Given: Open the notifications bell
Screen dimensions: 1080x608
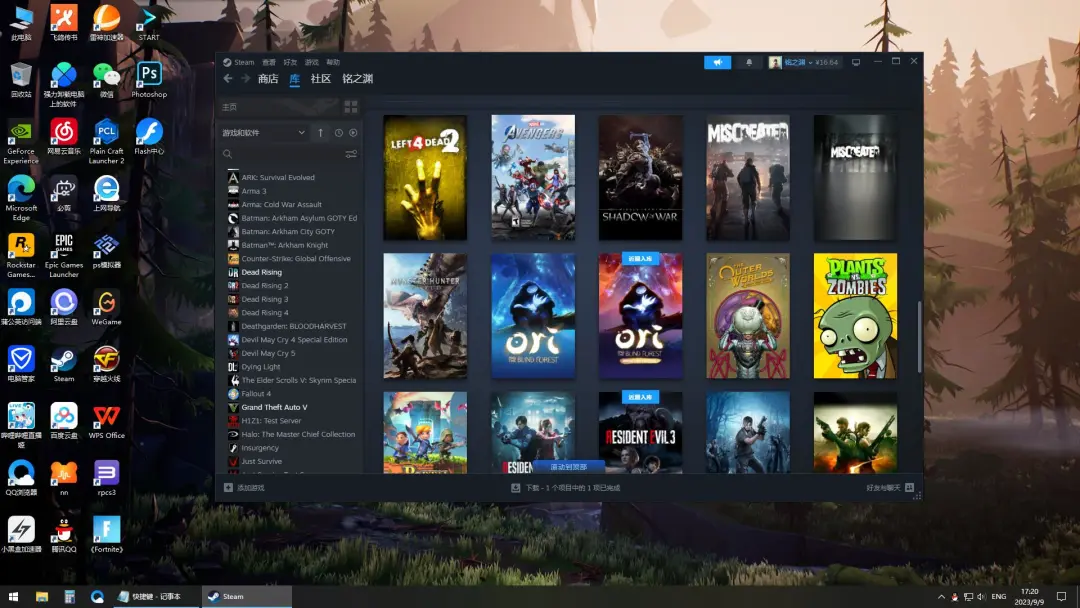Looking at the screenshot, I should (x=749, y=62).
